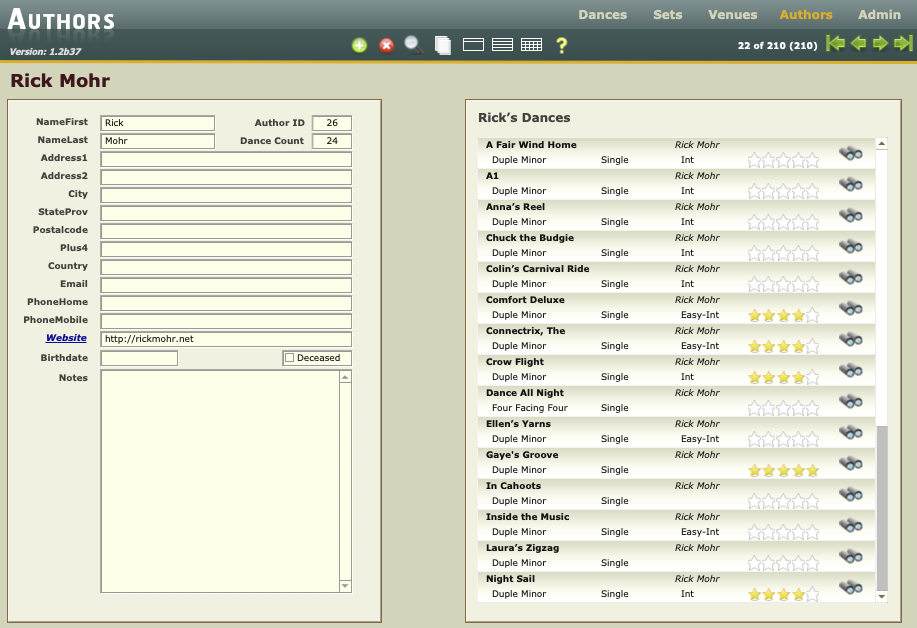Switch to table view grid icon

(531, 45)
